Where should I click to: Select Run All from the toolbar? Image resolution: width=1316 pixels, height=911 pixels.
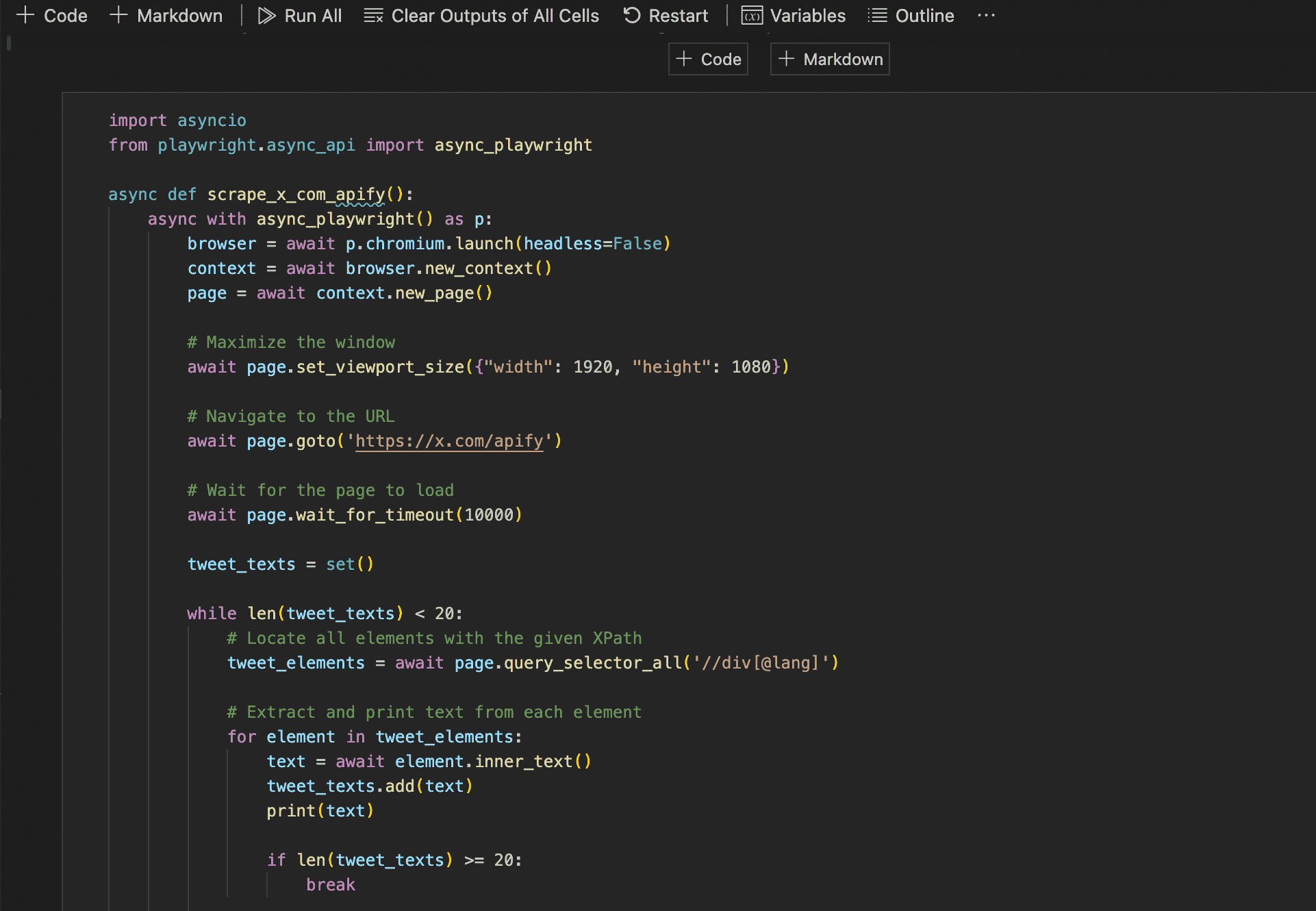click(x=299, y=15)
